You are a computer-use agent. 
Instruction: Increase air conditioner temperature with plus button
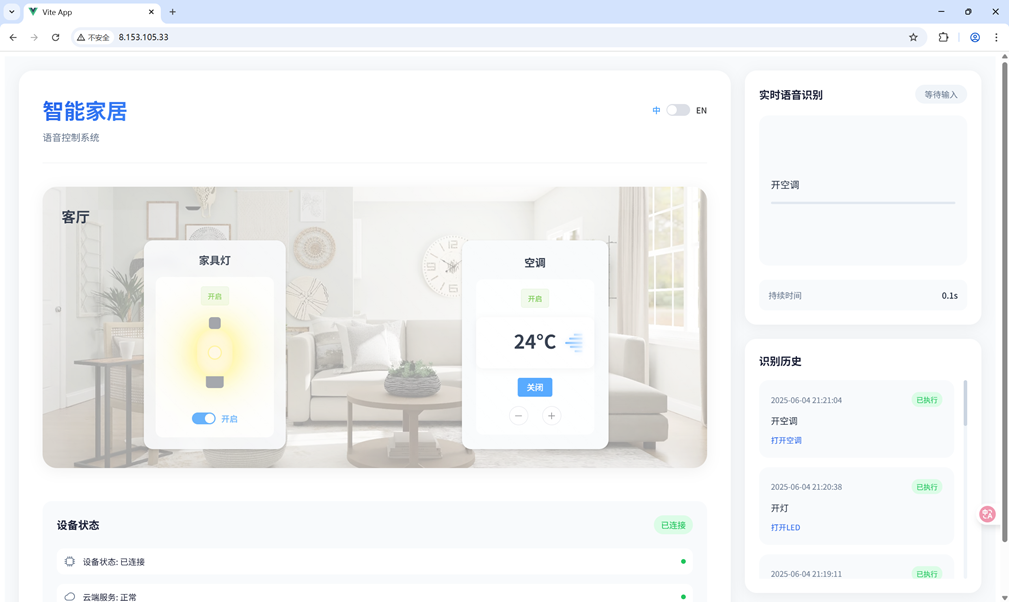[551, 415]
